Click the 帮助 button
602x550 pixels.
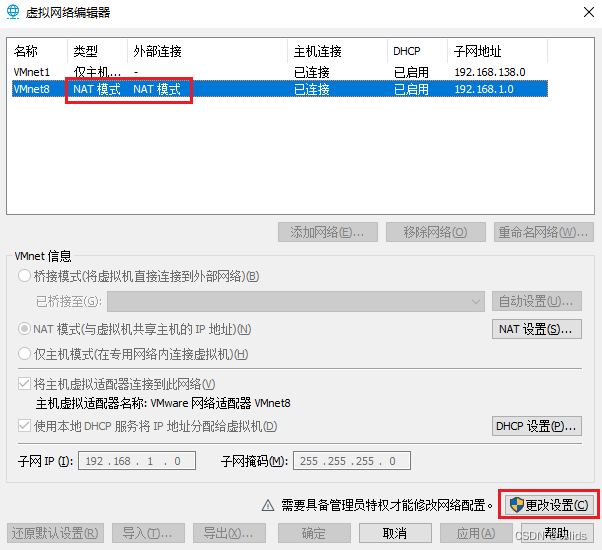point(557,533)
